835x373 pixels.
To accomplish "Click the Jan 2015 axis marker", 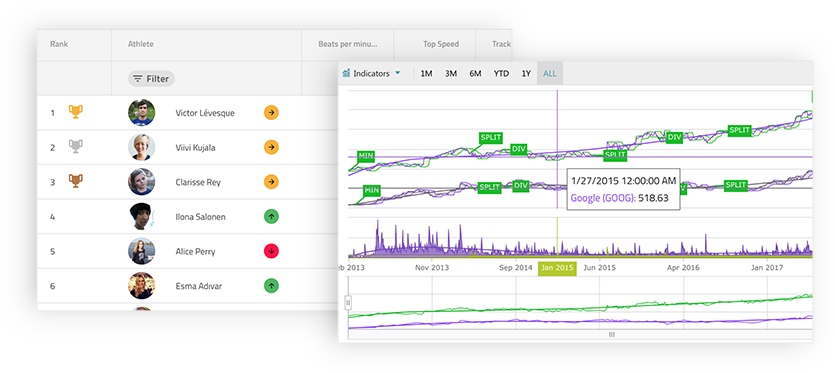I will coord(557,268).
